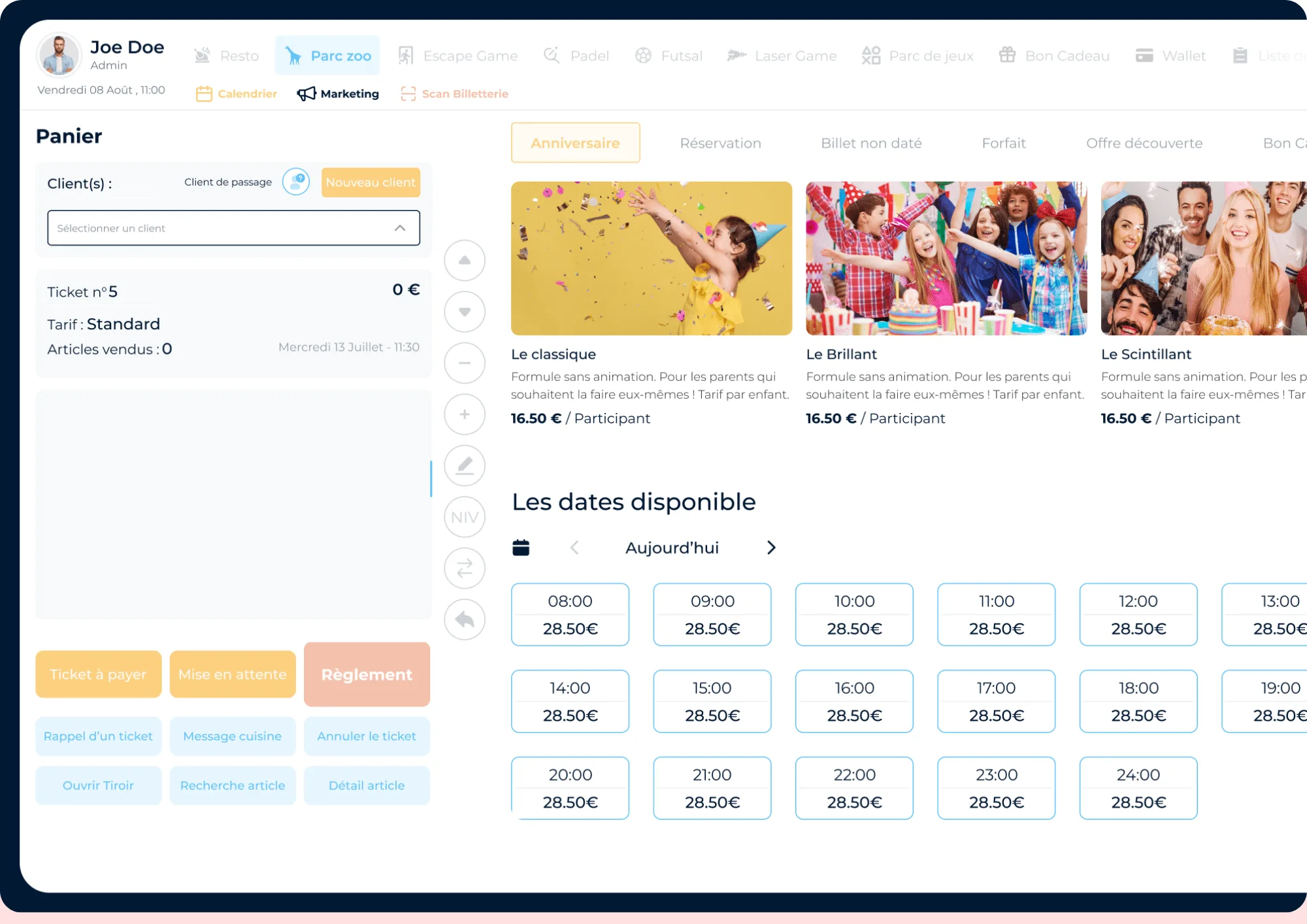Choose the 14:00 time slot
Screen dimensions: 1307x924
click(570, 701)
